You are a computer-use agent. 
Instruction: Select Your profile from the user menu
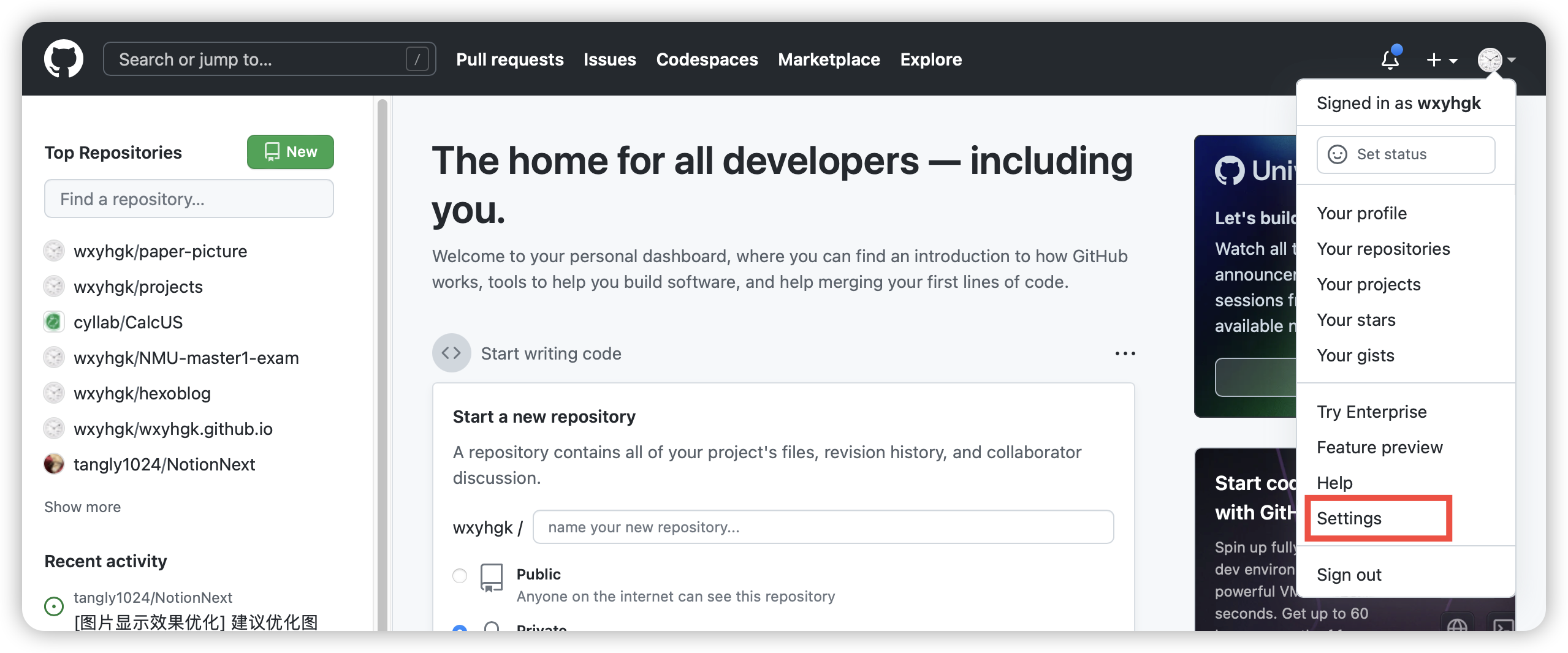click(x=1406, y=213)
